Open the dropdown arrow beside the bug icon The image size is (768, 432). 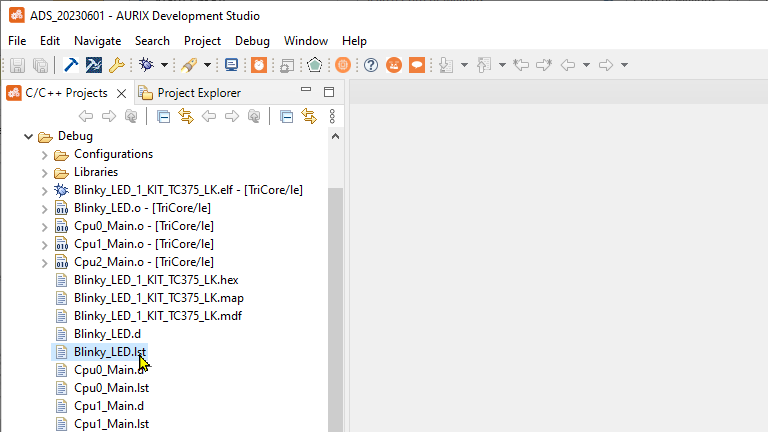[164, 65]
